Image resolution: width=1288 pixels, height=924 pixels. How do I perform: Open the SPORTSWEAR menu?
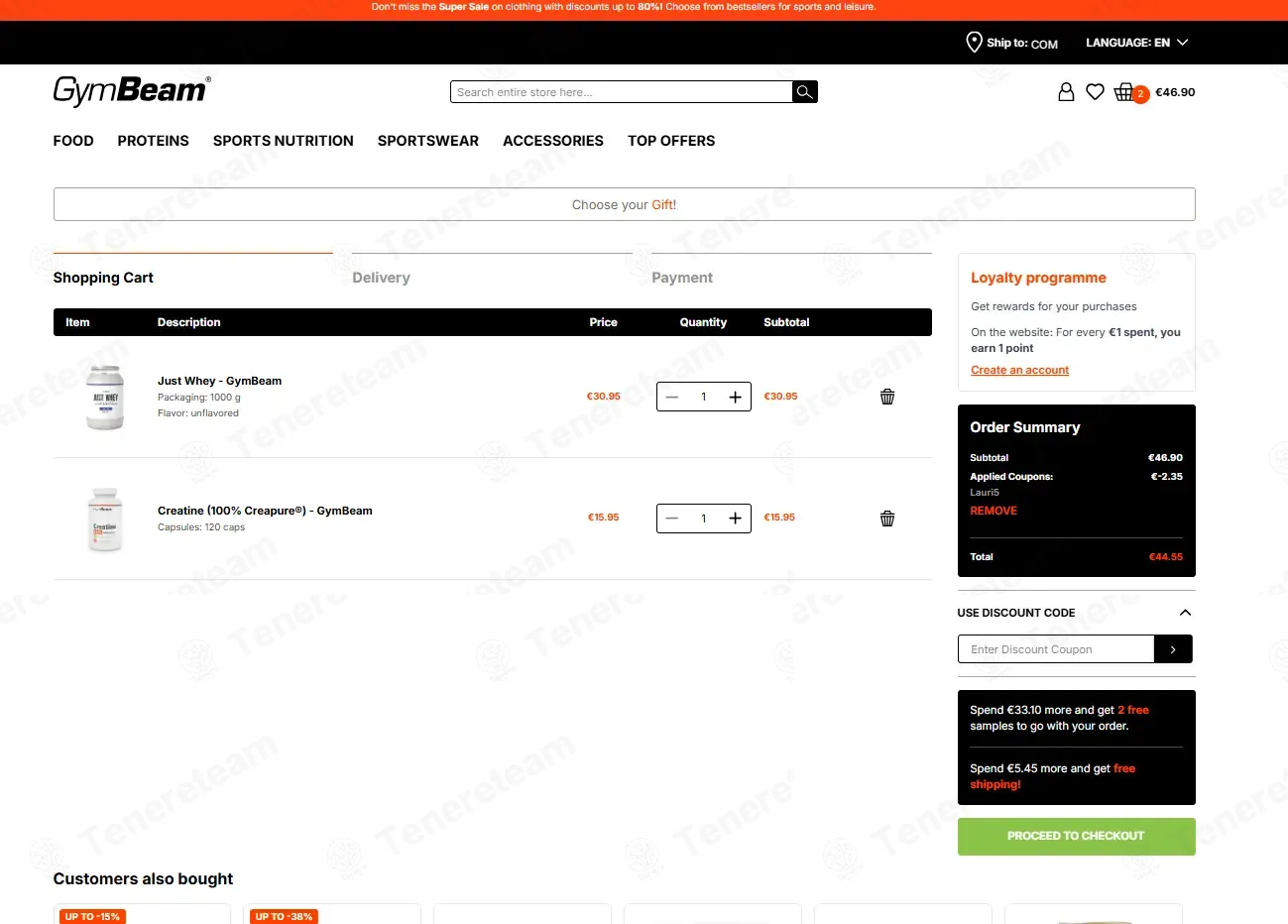[428, 141]
